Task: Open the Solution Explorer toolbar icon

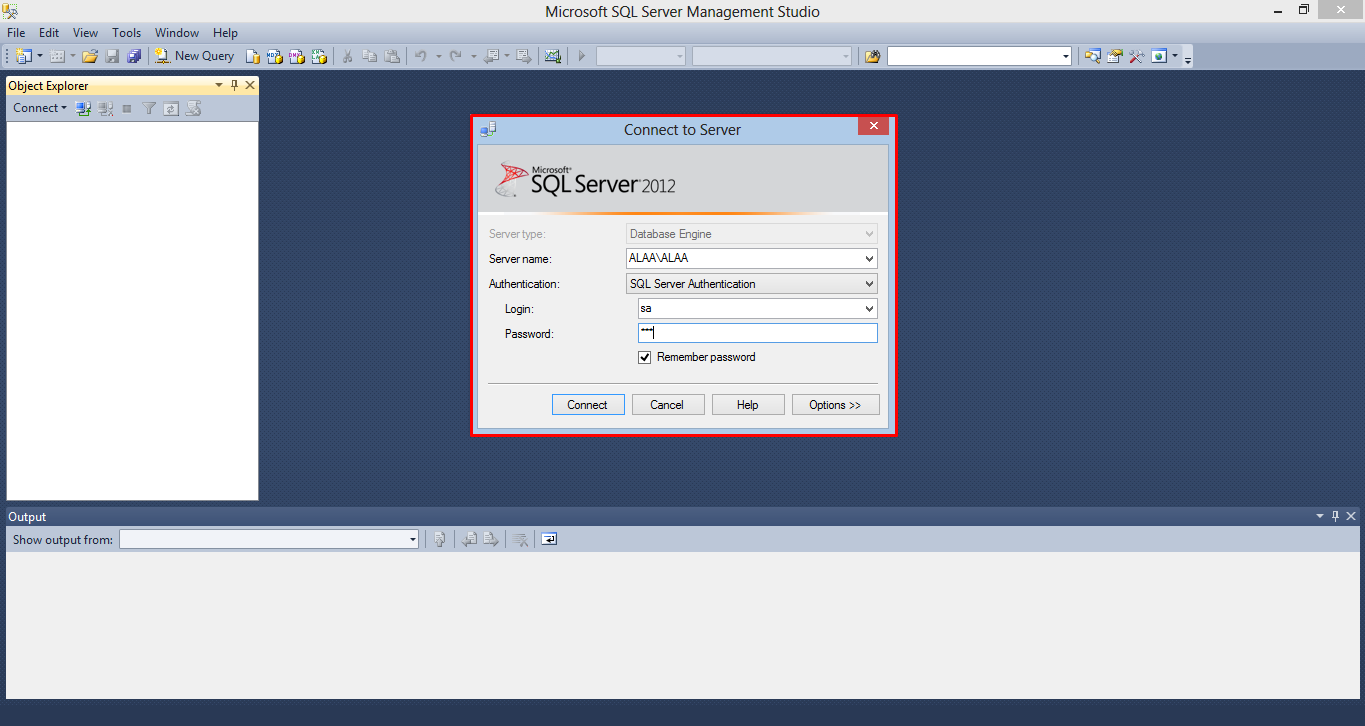Action: [x=1093, y=56]
